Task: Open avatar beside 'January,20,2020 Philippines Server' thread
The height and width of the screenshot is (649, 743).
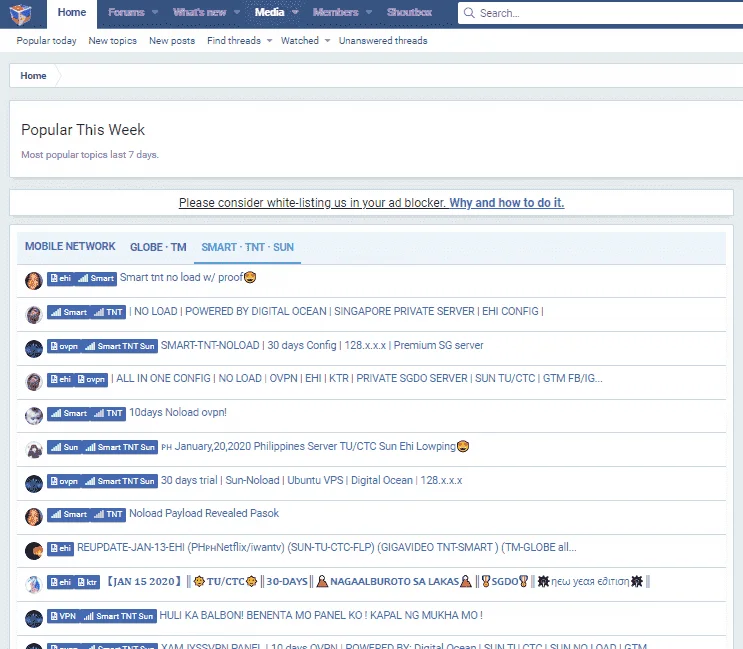Action: coord(34,450)
